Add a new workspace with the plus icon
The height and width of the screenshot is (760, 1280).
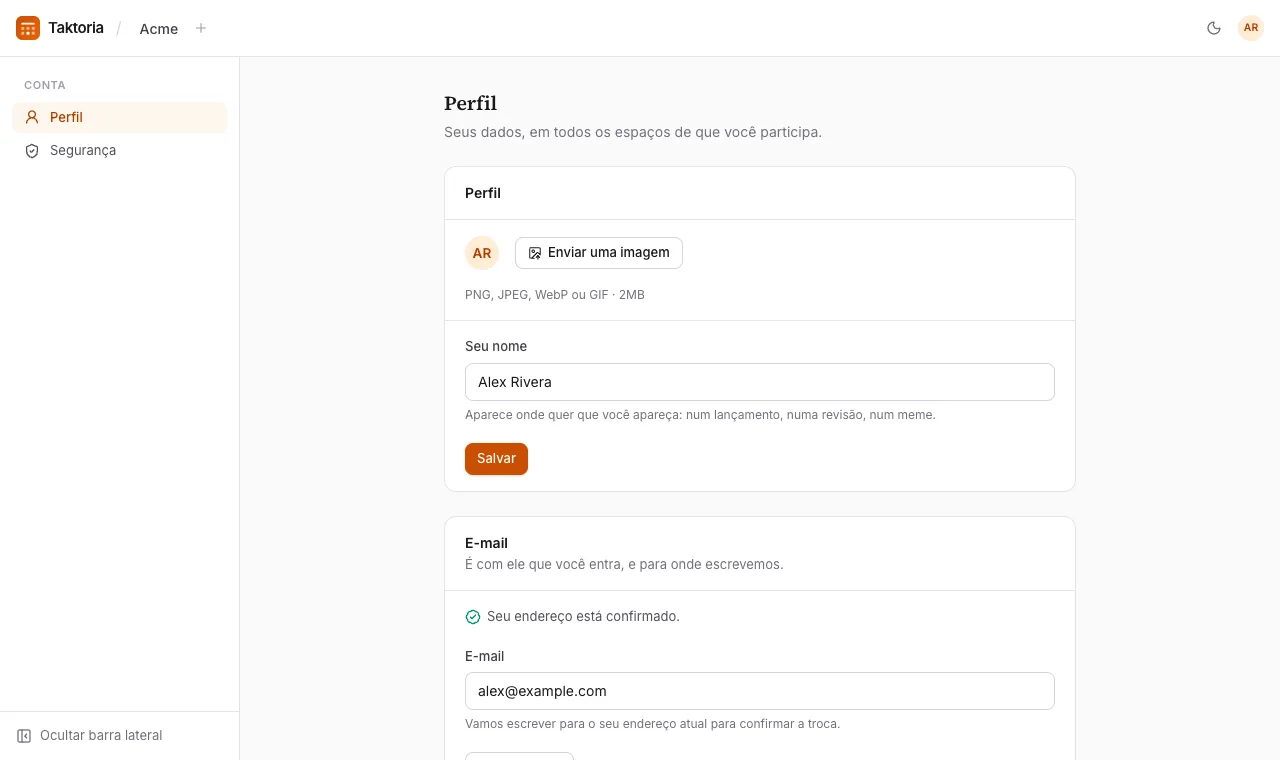pyautogui.click(x=201, y=28)
